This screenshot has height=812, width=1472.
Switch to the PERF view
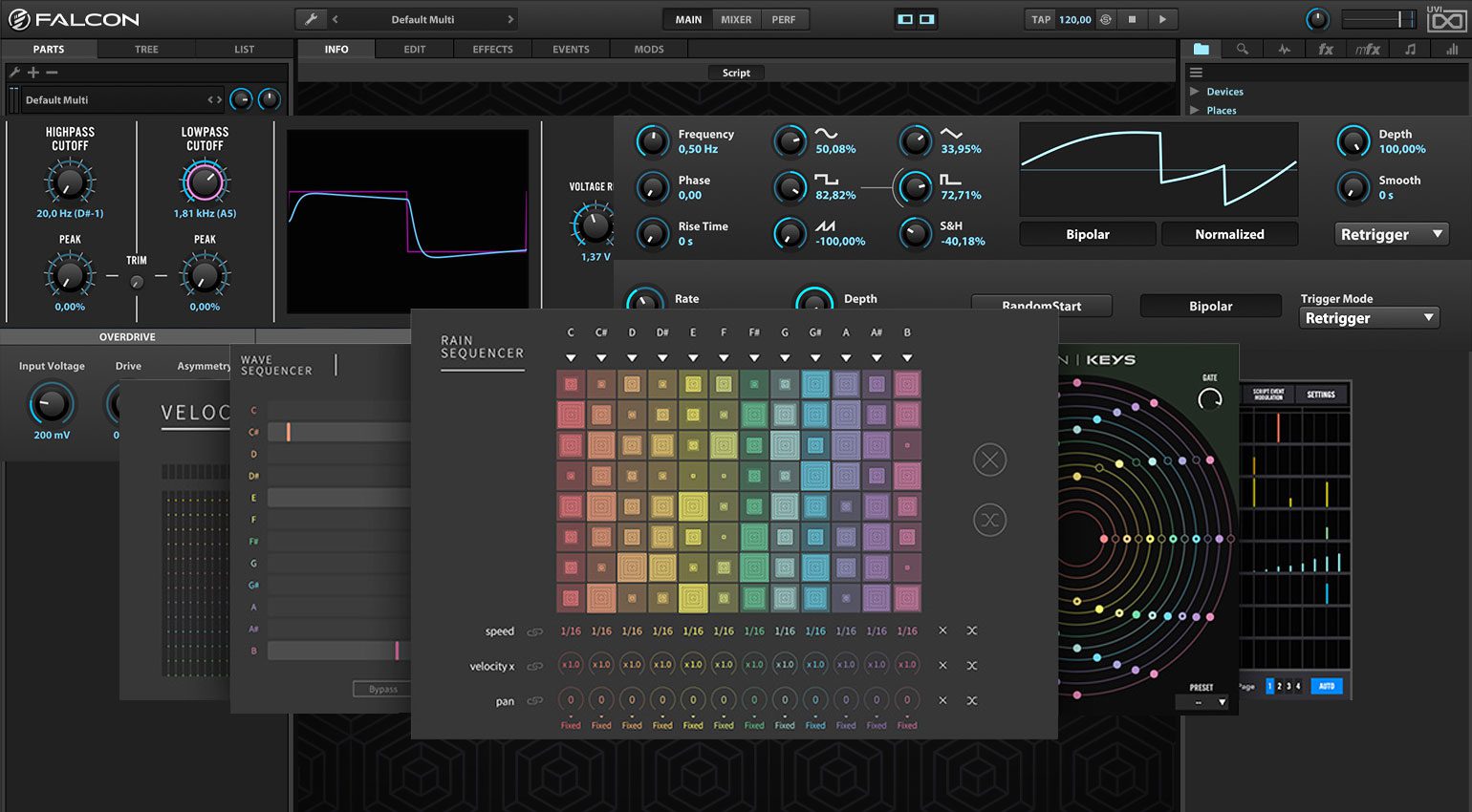784,19
